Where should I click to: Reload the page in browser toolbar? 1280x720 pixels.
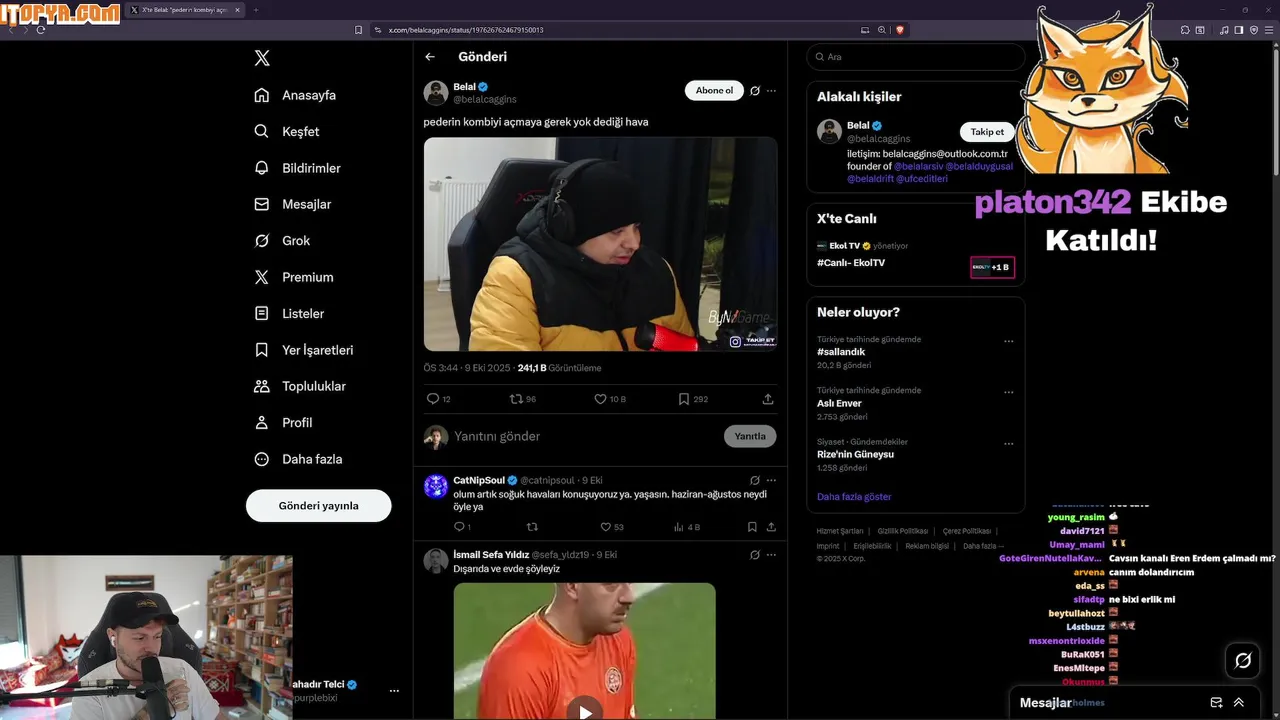click(41, 30)
